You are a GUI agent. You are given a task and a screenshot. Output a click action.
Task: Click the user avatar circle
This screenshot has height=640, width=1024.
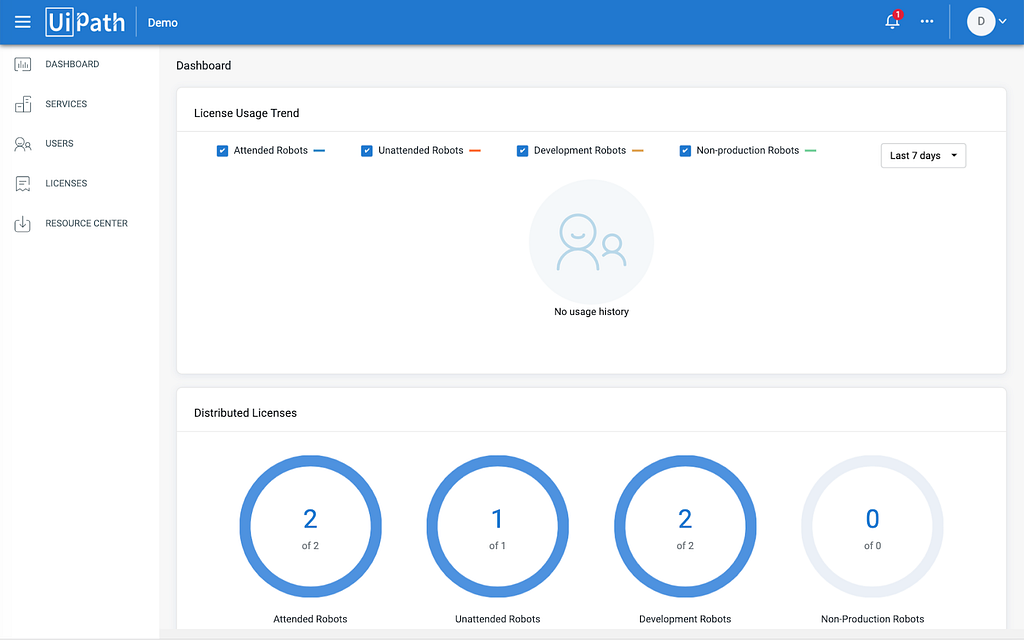(979, 21)
